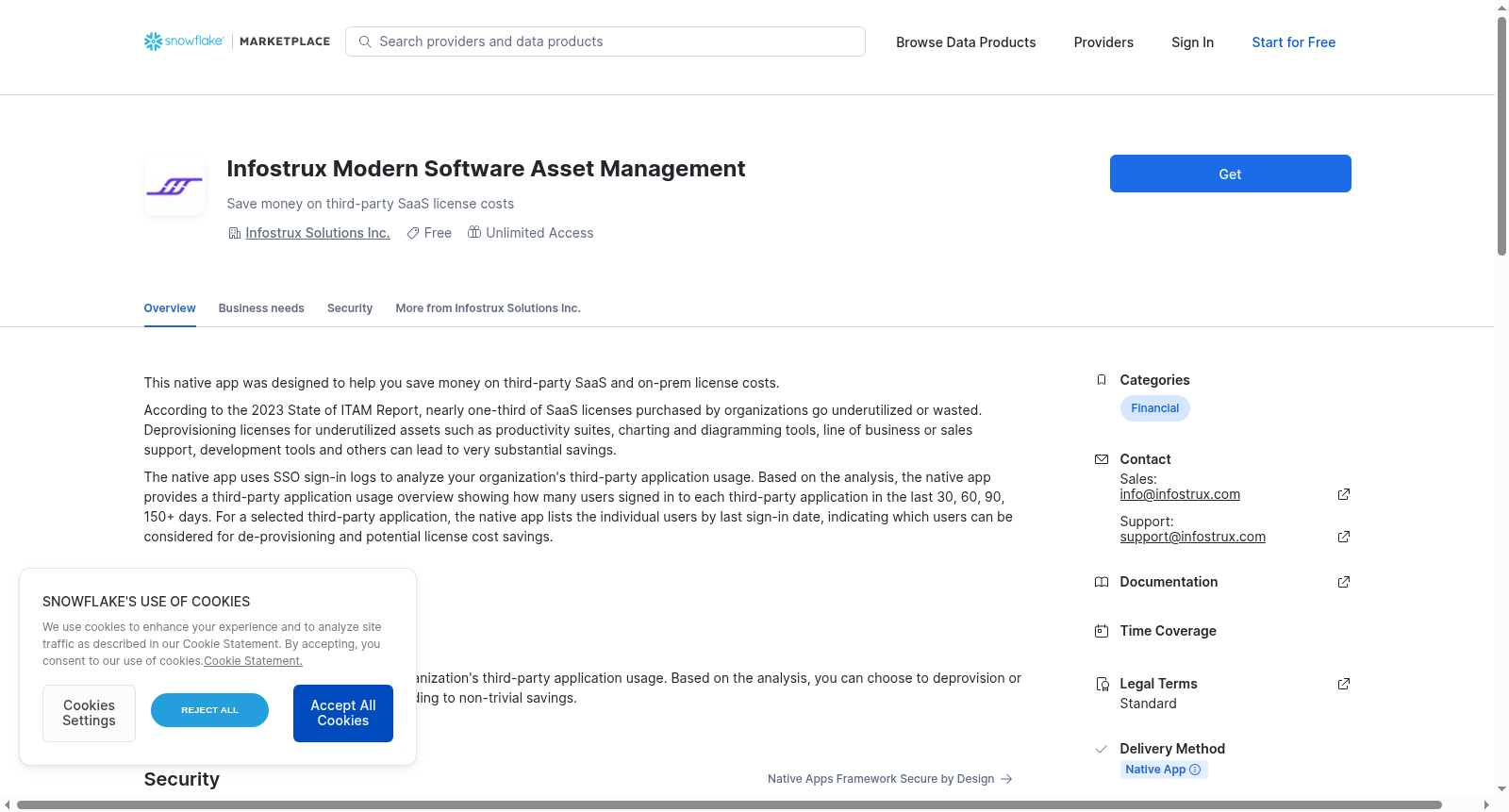Image resolution: width=1509 pixels, height=812 pixels.
Task: Click the document icon beside Legal Terms
Action: tap(1102, 684)
